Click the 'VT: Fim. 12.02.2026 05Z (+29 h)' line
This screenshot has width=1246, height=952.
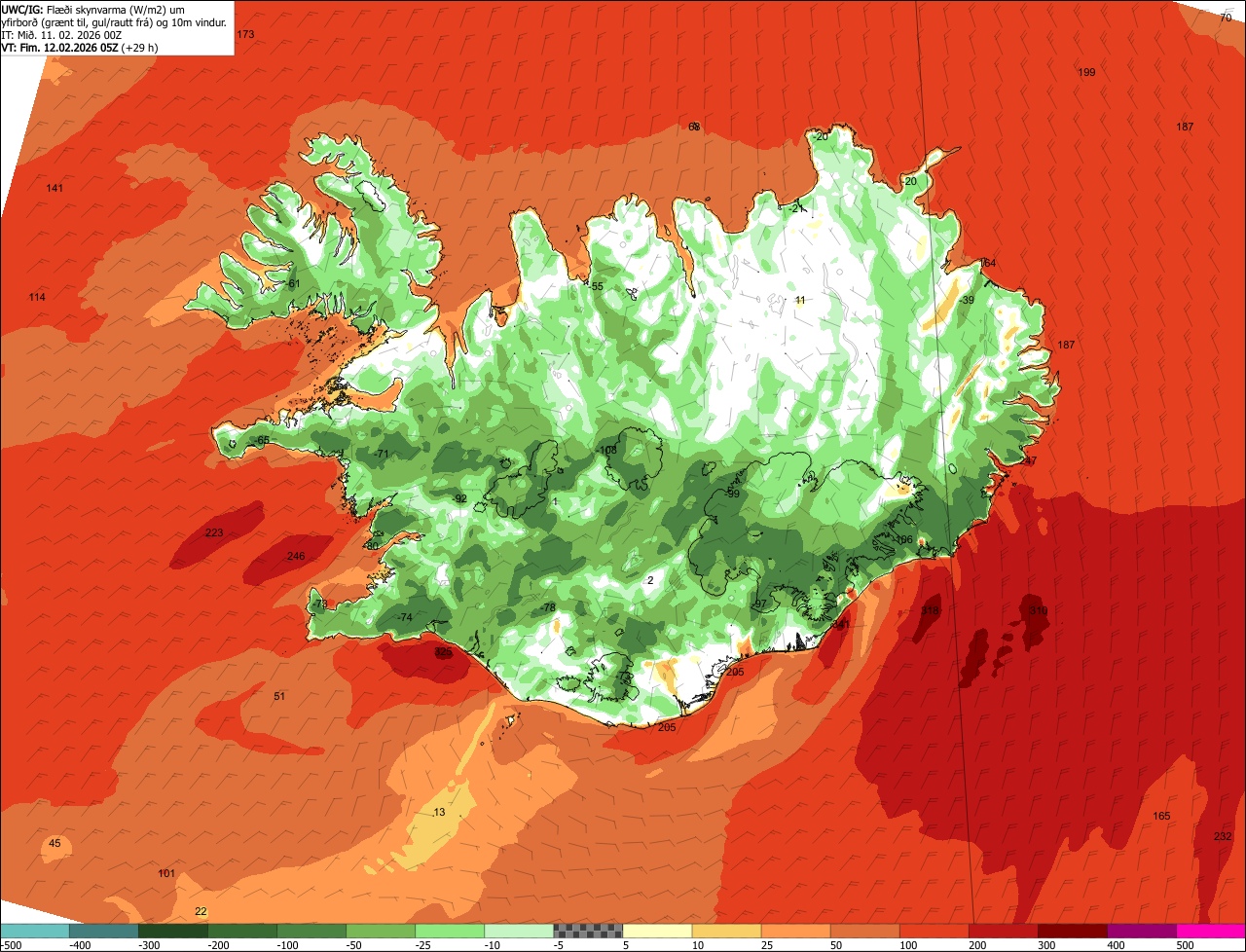(x=80, y=47)
